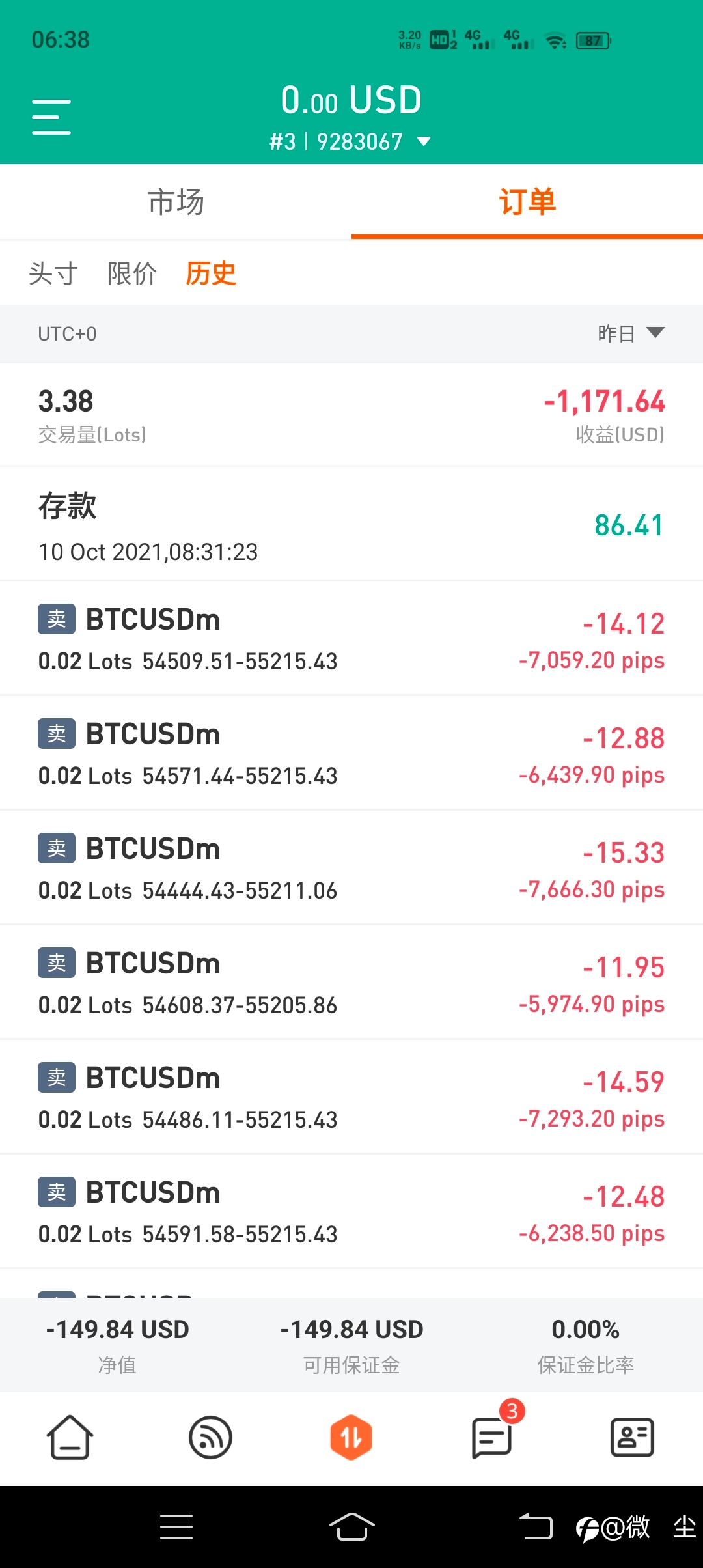
Task: Tap the home icon in bottom navigation
Action: 70,1437
